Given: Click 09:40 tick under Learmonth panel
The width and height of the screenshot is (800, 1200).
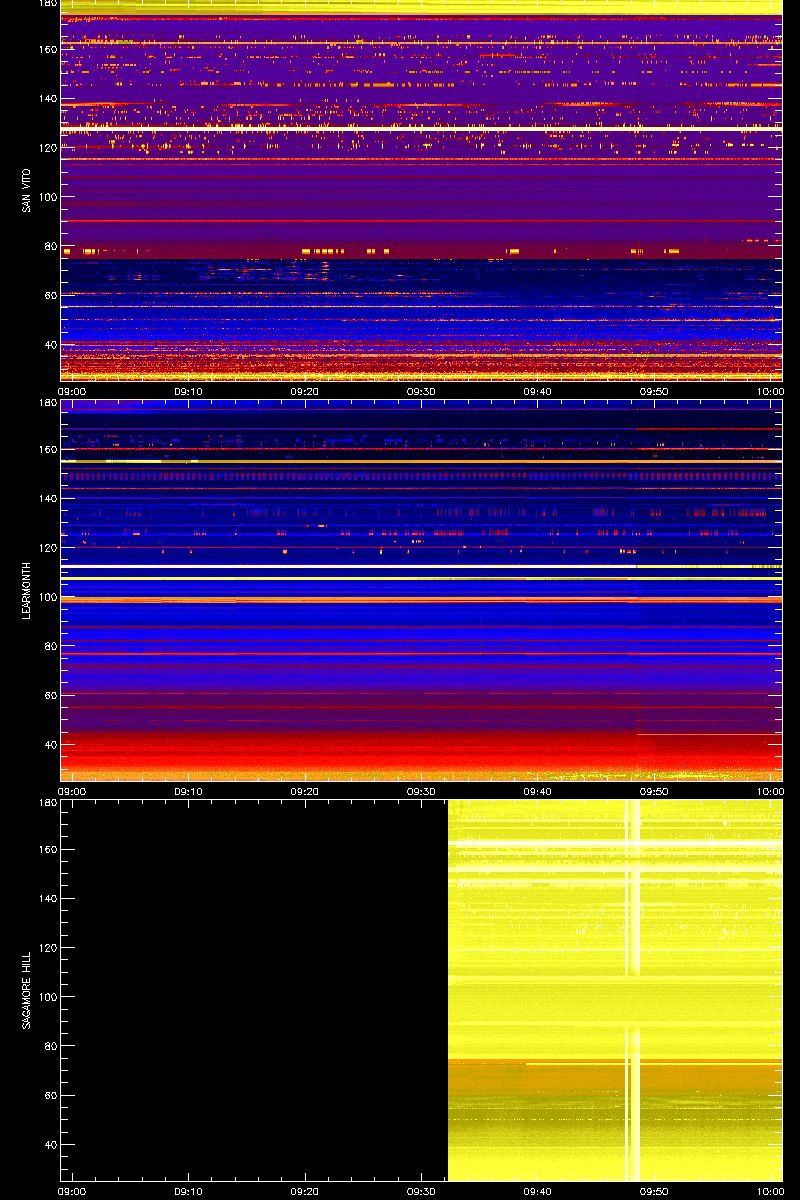Looking at the screenshot, I should tap(538, 792).
